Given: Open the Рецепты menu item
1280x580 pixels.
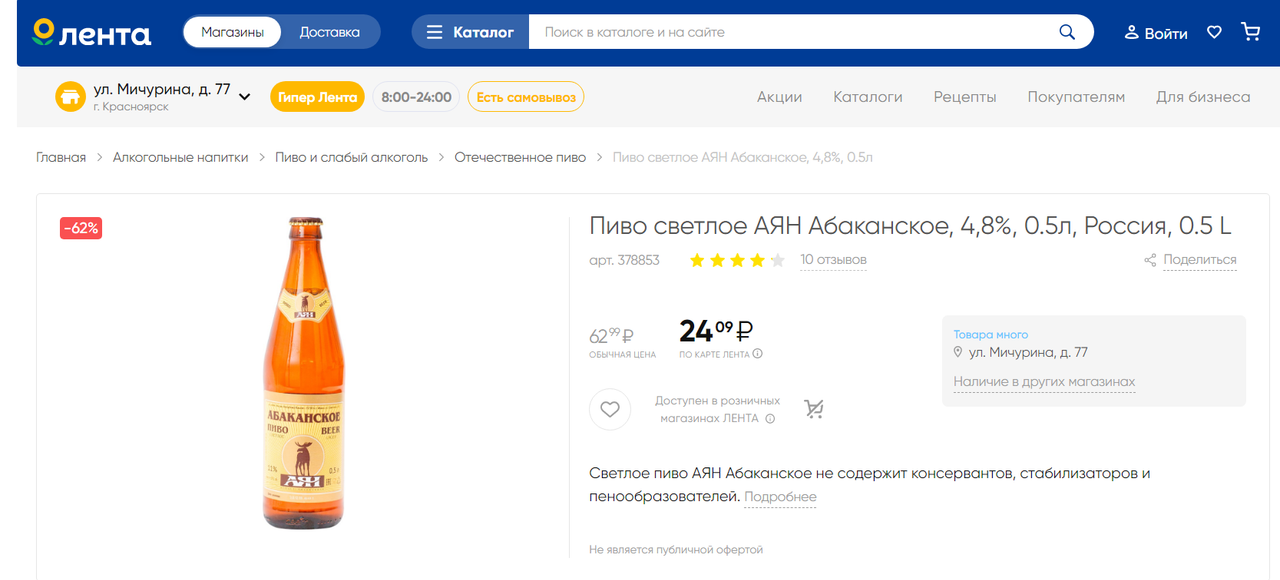Looking at the screenshot, I should pyautogui.click(x=965, y=97).
